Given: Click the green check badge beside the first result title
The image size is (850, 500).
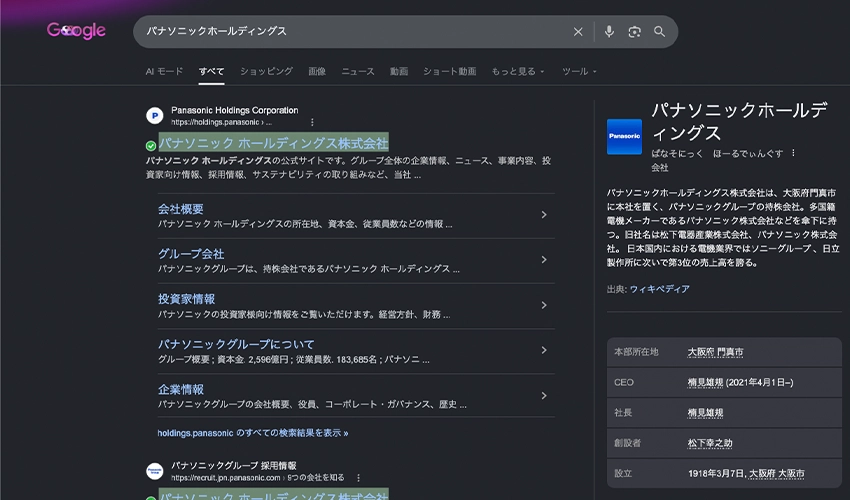Looking at the screenshot, I should 151,145.
